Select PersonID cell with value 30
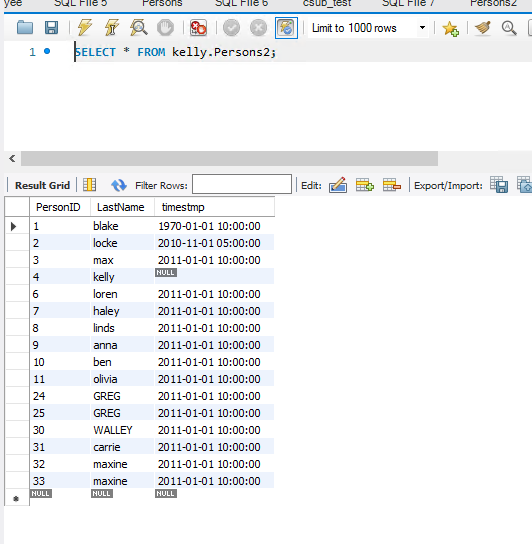The width and height of the screenshot is (532, 544). pos(60,430)
